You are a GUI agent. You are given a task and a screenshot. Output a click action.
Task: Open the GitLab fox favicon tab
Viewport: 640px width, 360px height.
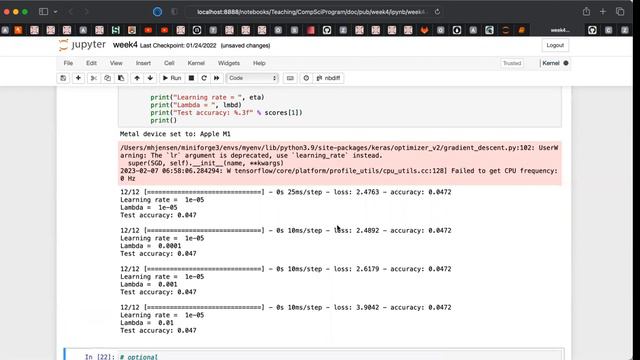[424, 30]
